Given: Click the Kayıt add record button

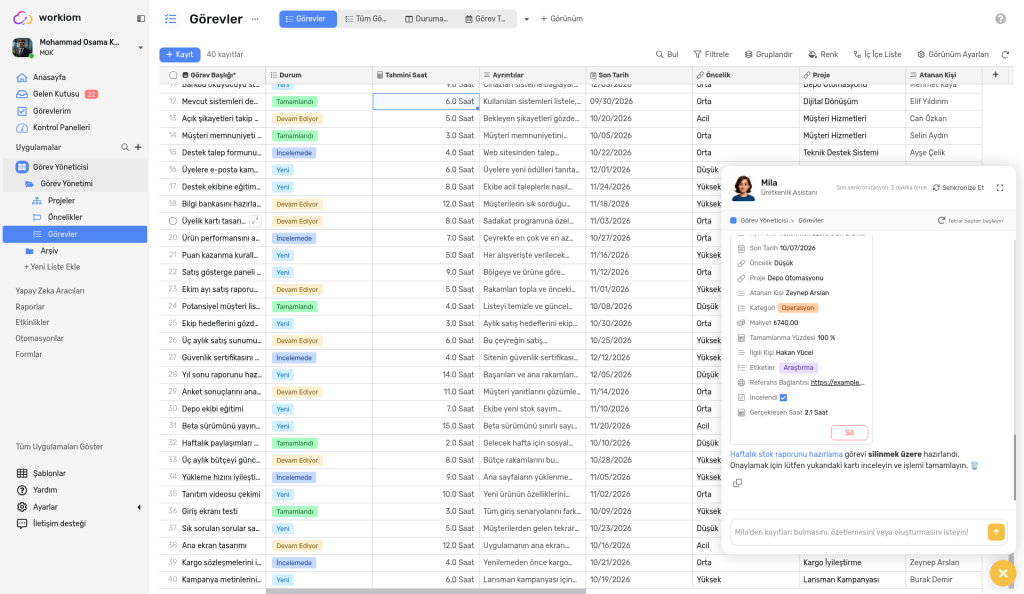Looking at the screenshot, I should (x=180, y=55).
